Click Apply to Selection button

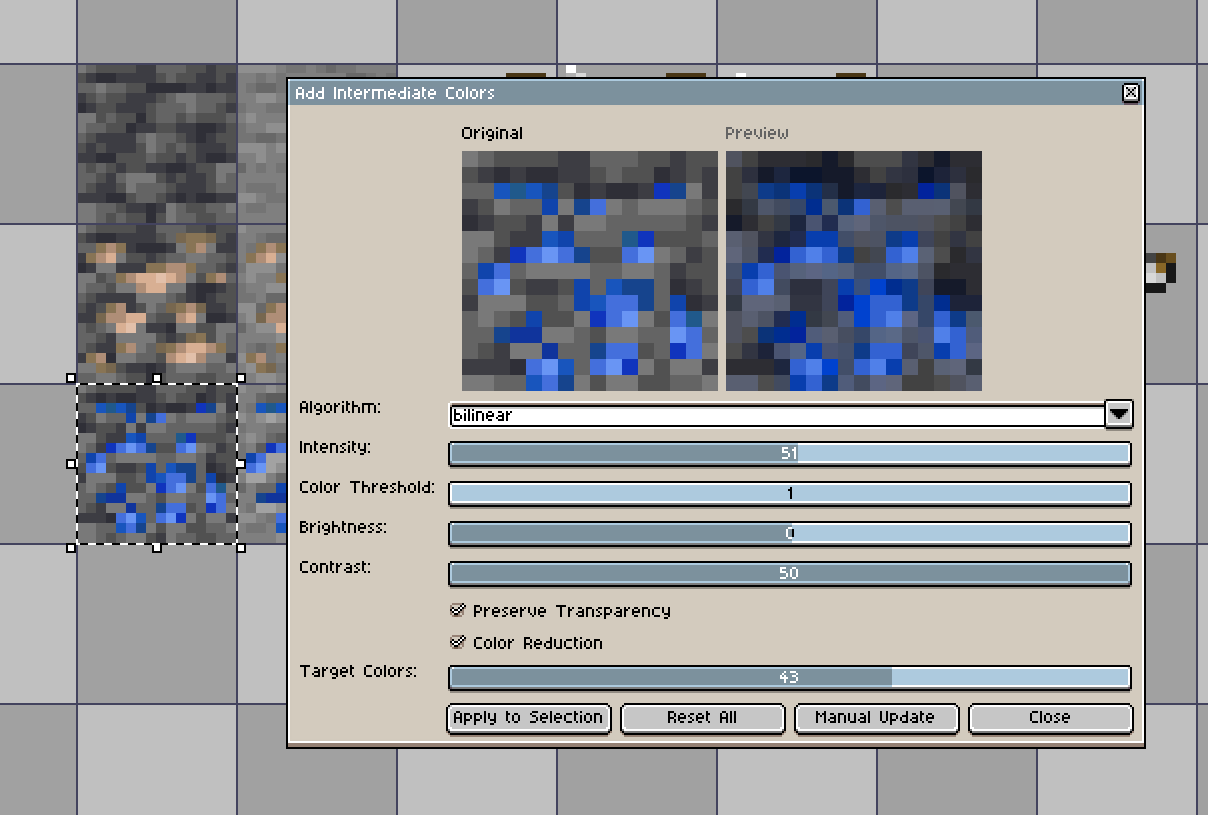pos(528,718)
